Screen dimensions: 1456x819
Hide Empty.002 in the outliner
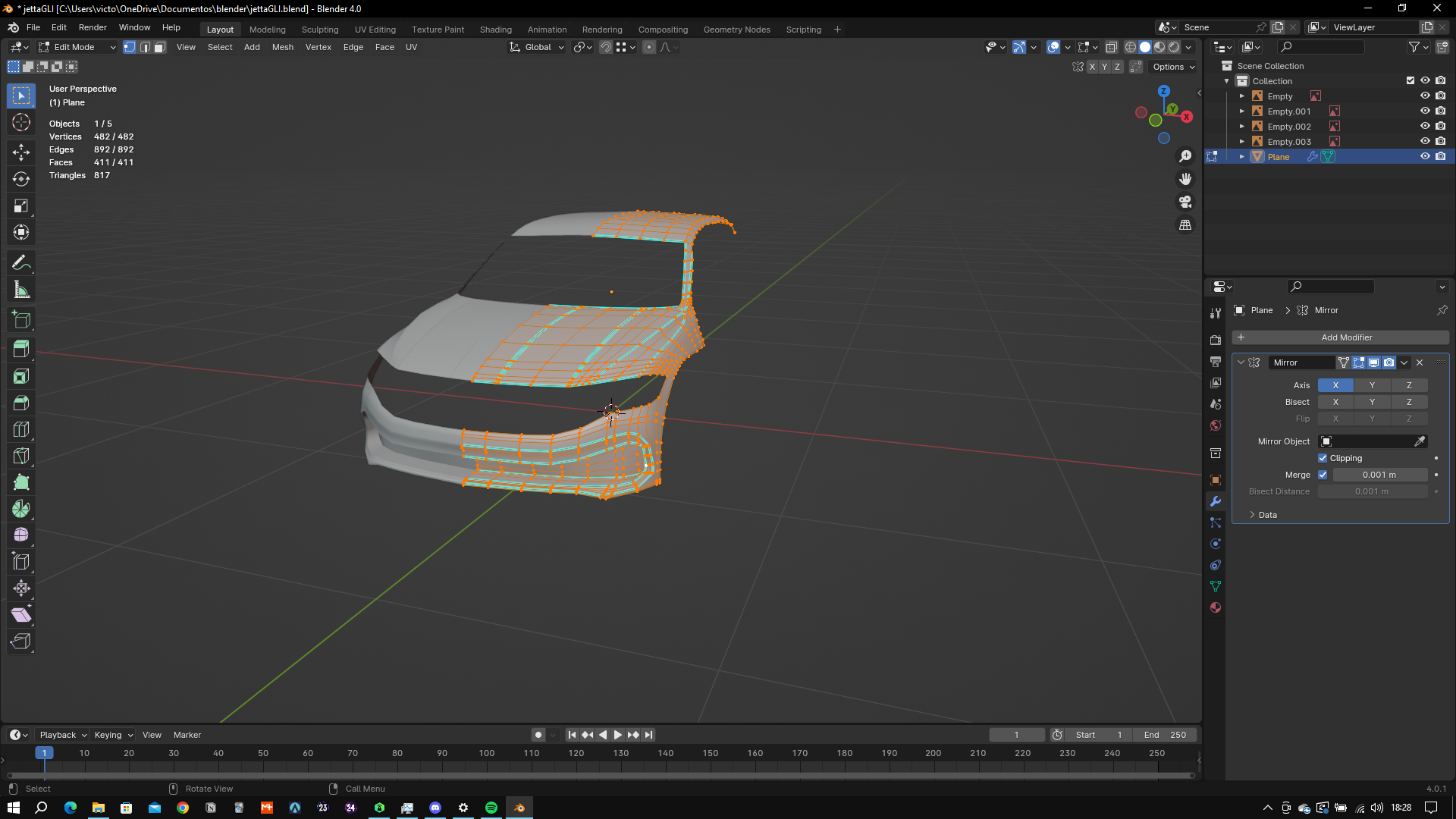pyautogui.click(x=1425, y=127)
